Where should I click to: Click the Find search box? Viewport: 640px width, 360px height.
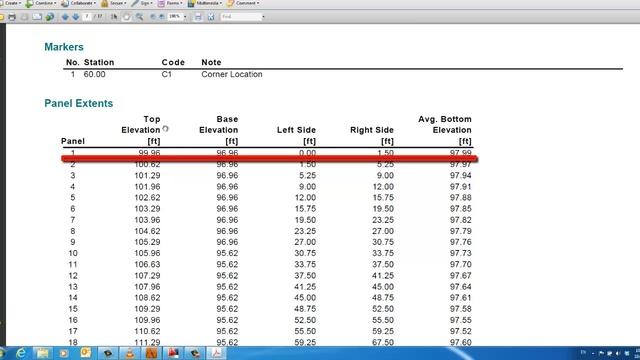pos(241,17)
